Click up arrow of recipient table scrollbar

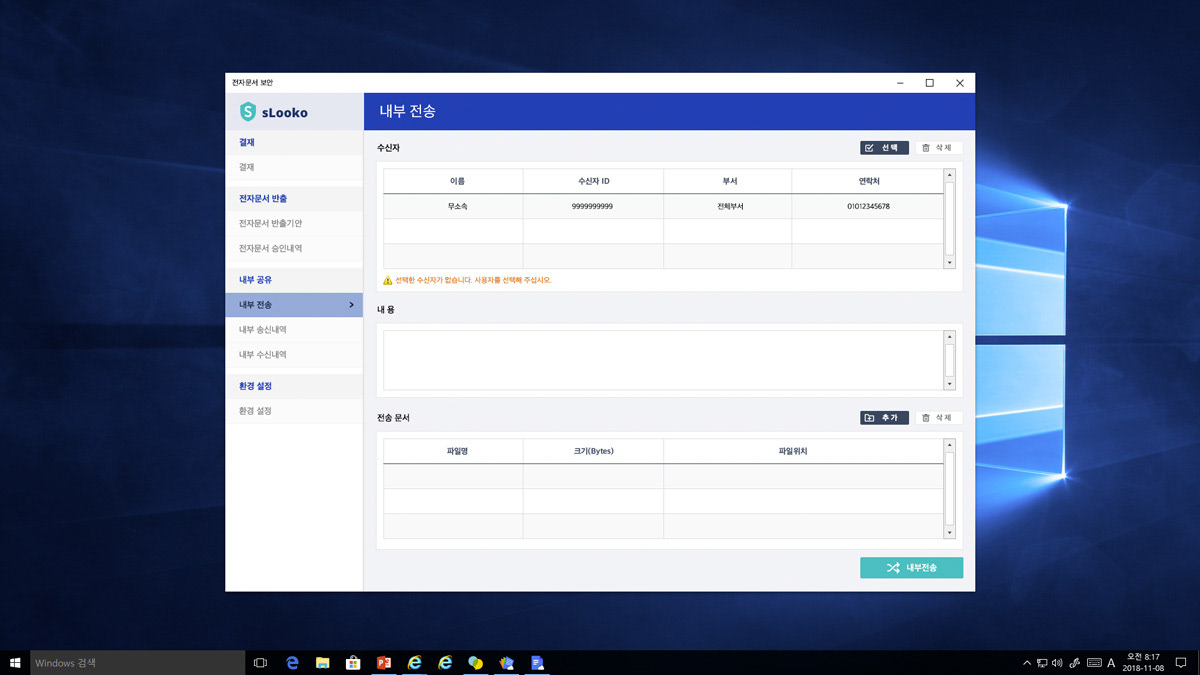coord(950,175)
